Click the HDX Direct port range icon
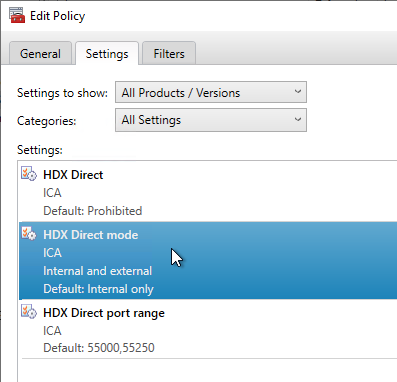This screenshot has width=397, height=382. click(29, 312)
